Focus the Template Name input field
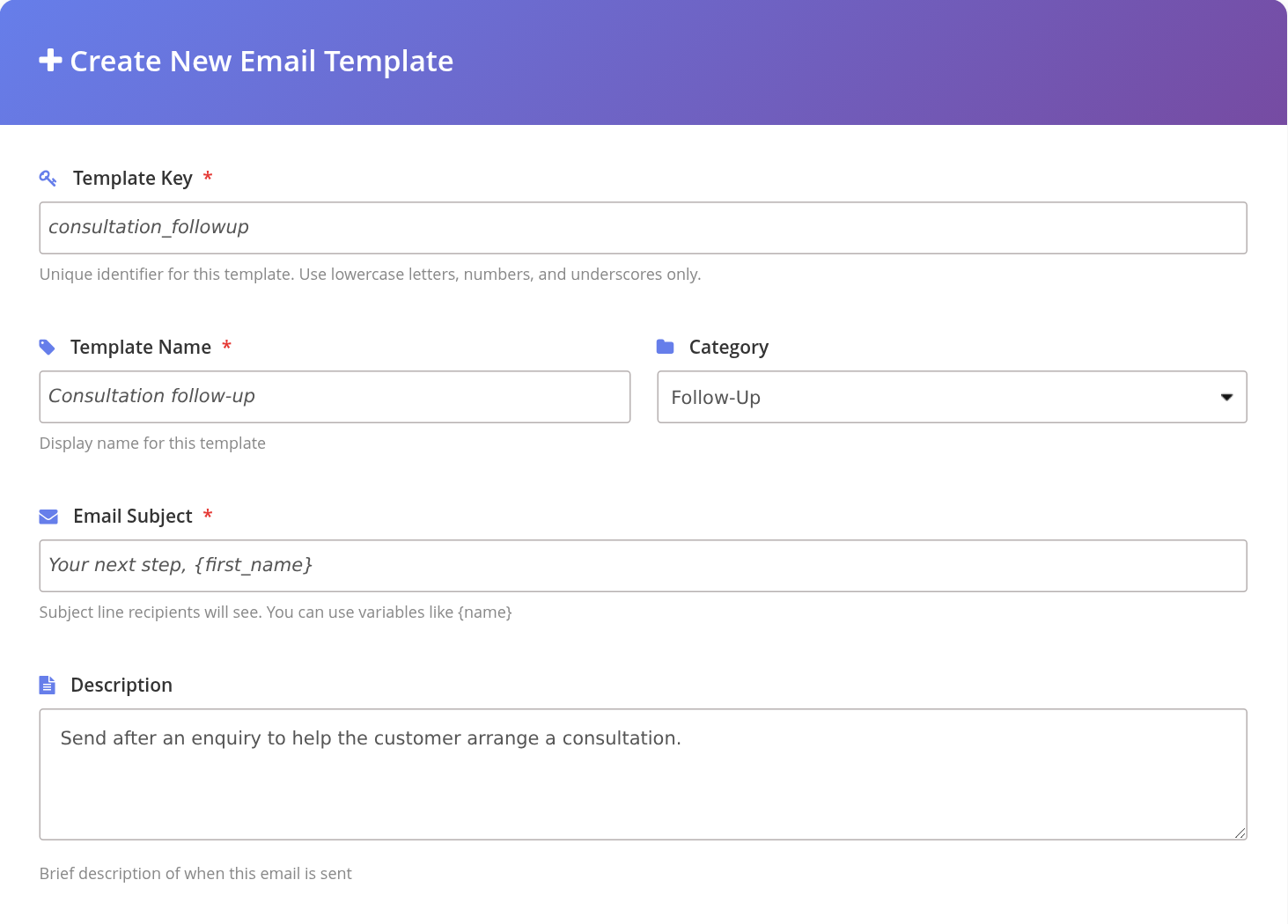 [335, 397]
